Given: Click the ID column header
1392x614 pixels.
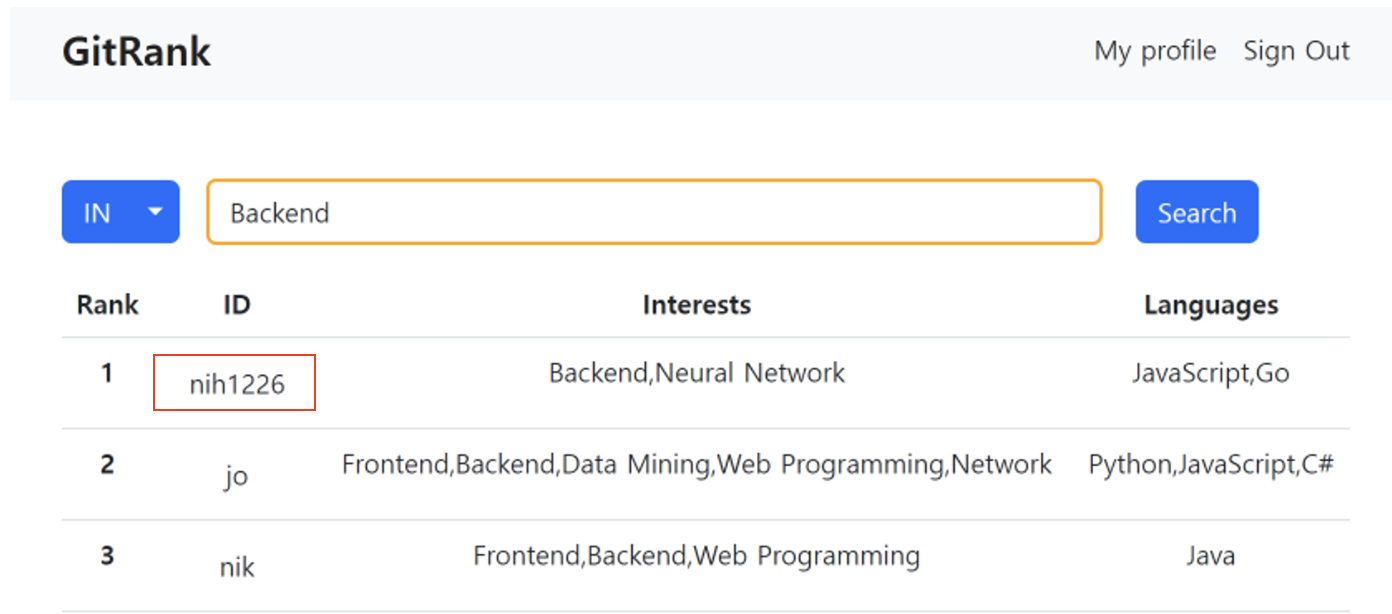Looking at the screenshot, I should [236, 305].
